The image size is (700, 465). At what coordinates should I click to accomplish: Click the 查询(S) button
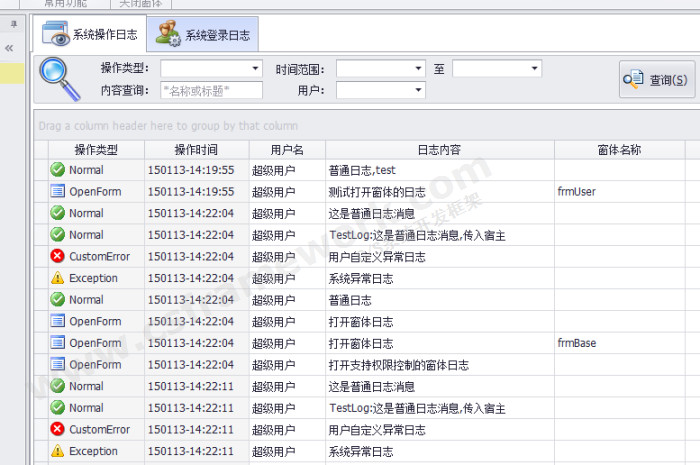[657, 80]
